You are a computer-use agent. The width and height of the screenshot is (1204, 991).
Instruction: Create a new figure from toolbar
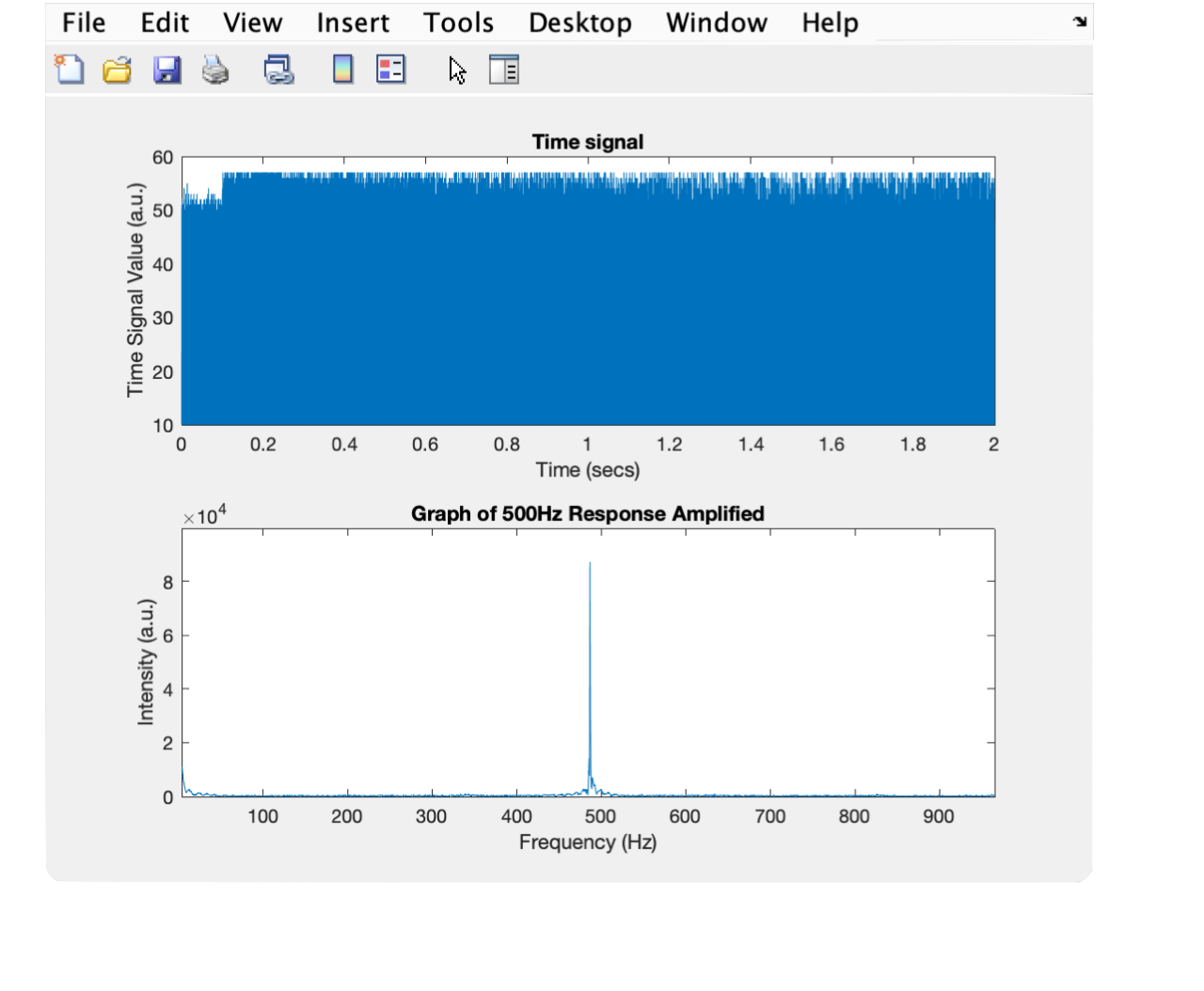coord(69,70)
